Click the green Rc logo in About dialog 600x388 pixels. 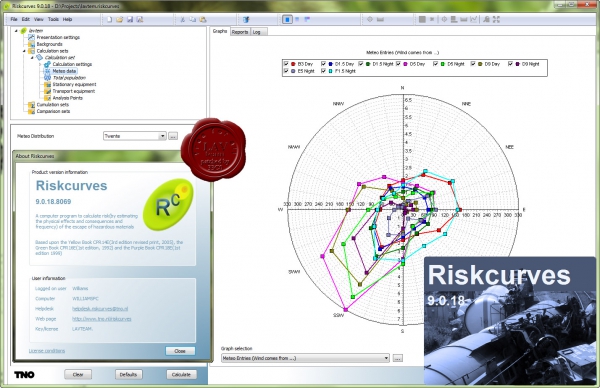(x=168, y=205)
